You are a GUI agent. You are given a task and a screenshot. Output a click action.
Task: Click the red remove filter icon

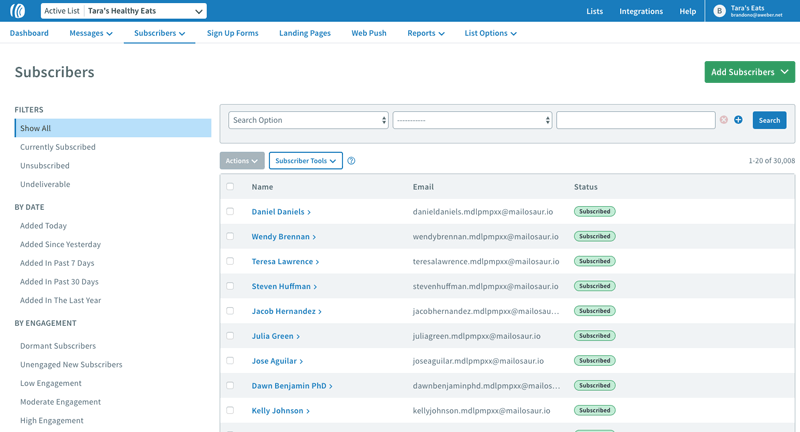coord(724,120)
